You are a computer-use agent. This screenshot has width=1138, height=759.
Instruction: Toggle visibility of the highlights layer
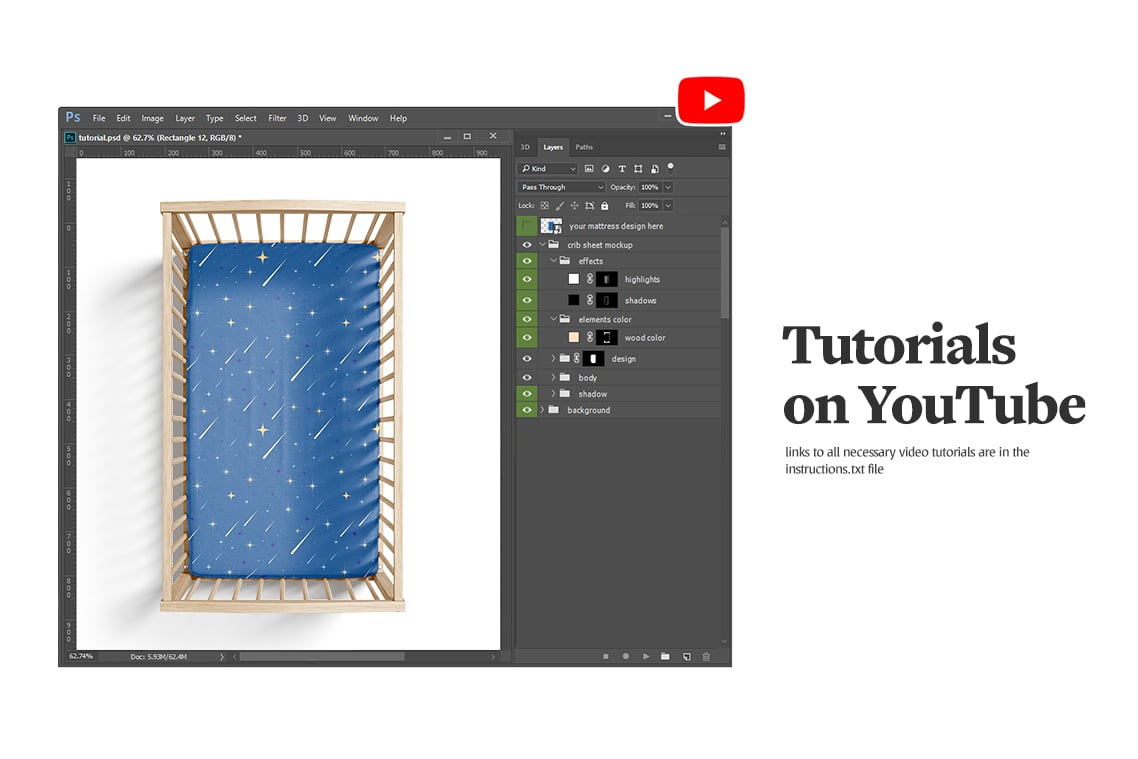coord(527,279)
